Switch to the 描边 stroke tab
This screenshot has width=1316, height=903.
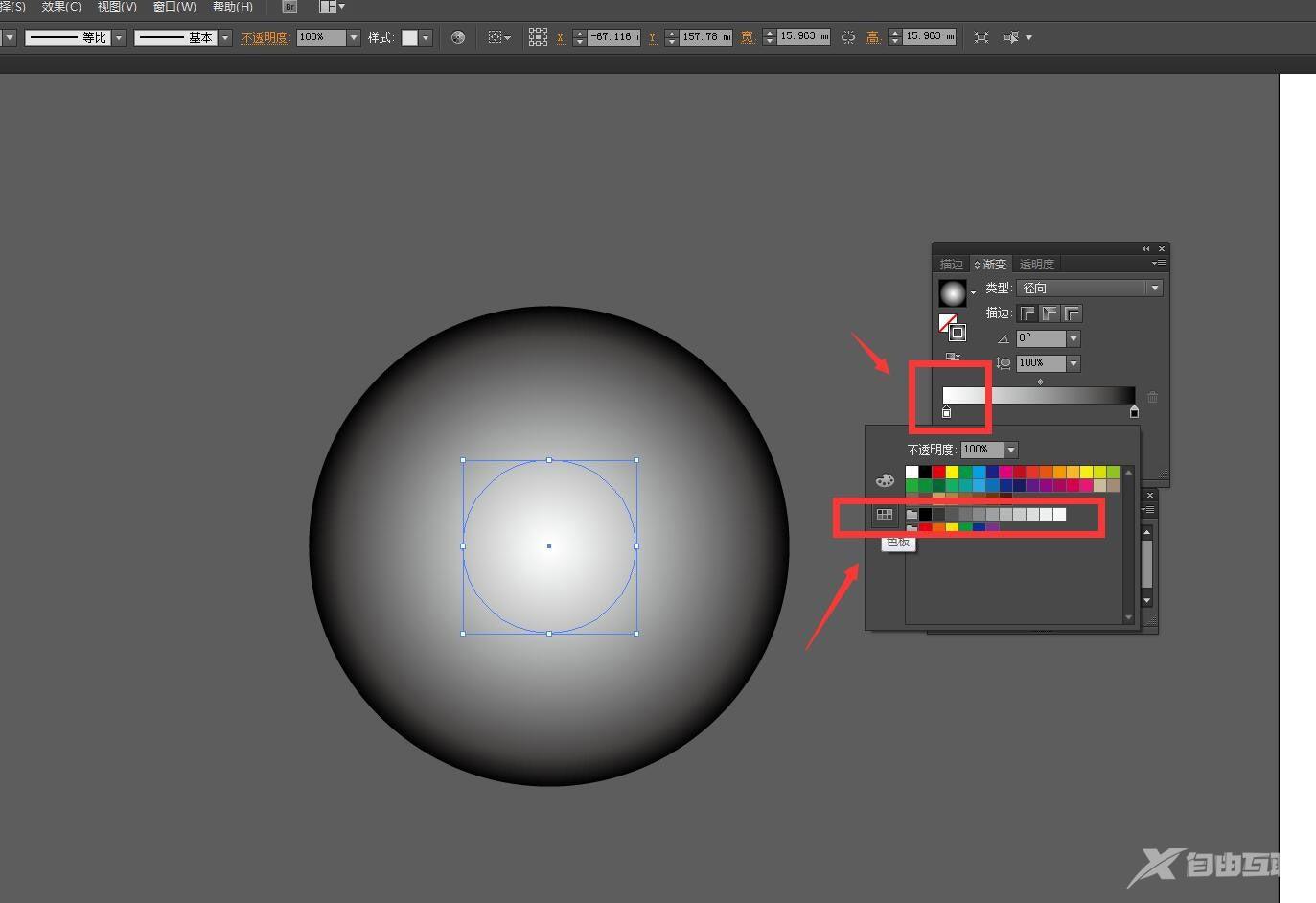point(952,265)
